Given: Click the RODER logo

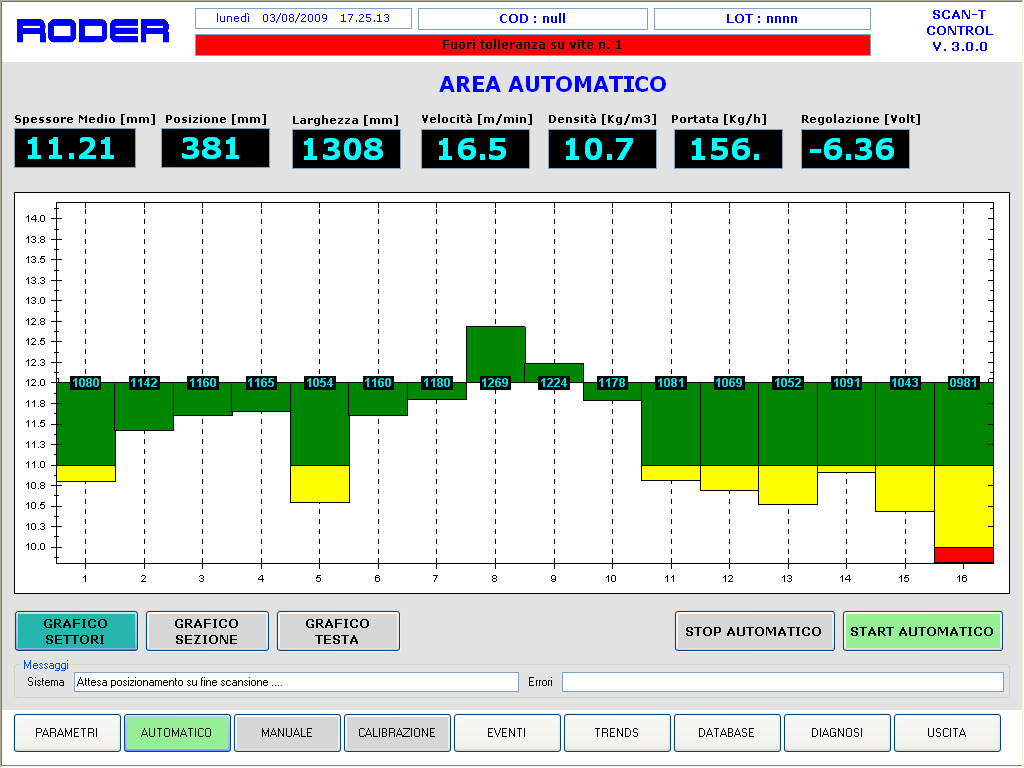Looking at the screenshot, I should click(x=93, y=31).
